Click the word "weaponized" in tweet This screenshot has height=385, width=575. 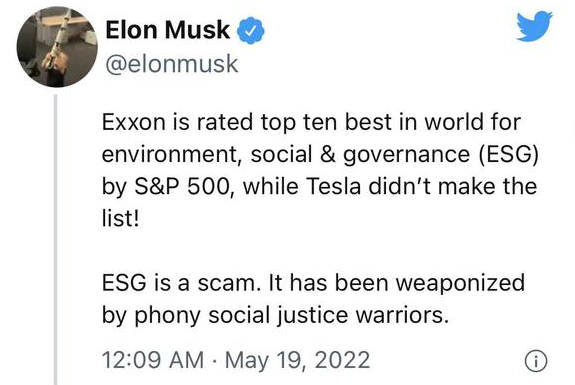tap(460, 284)
